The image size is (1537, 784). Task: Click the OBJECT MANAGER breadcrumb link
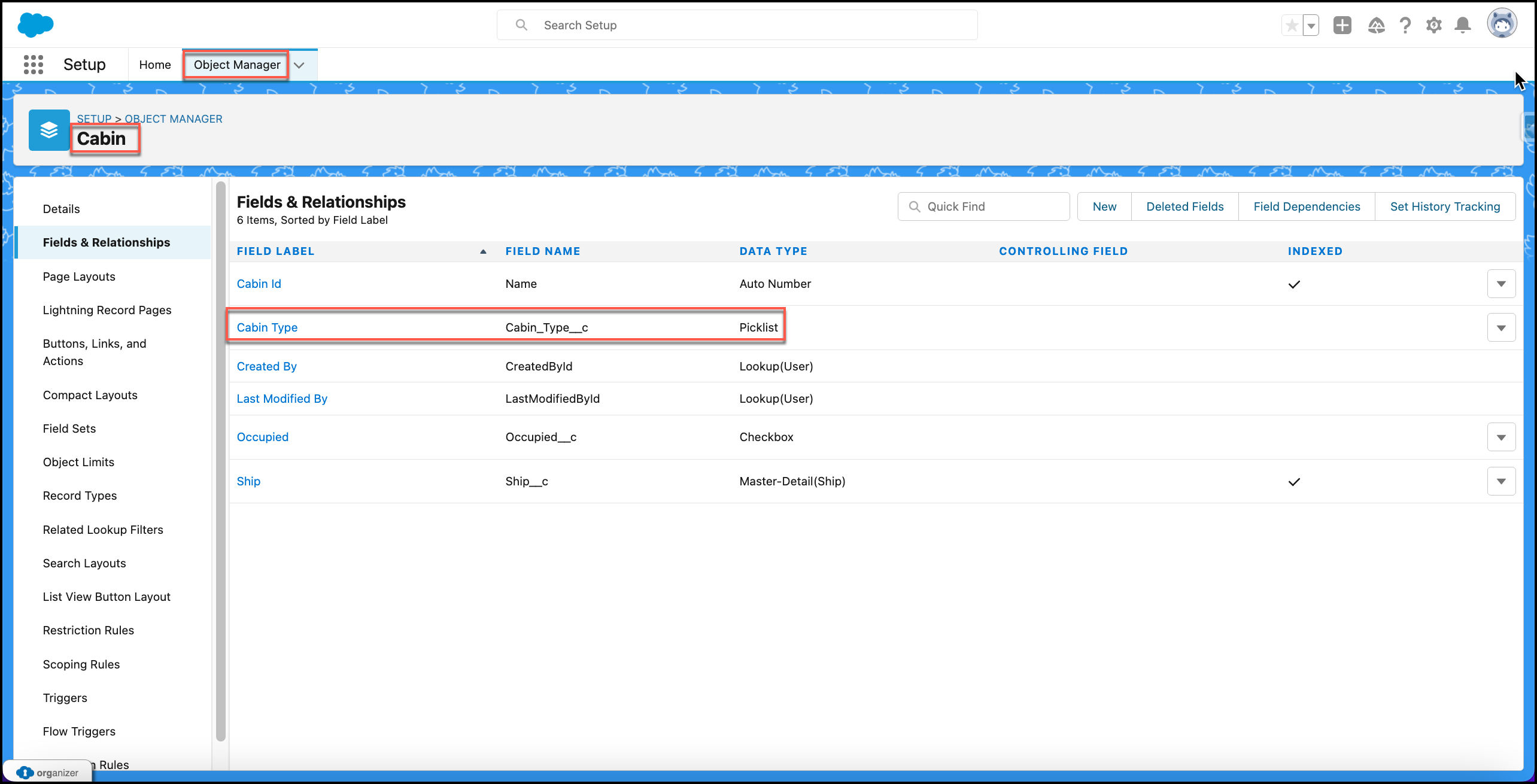tap(174, 118)
